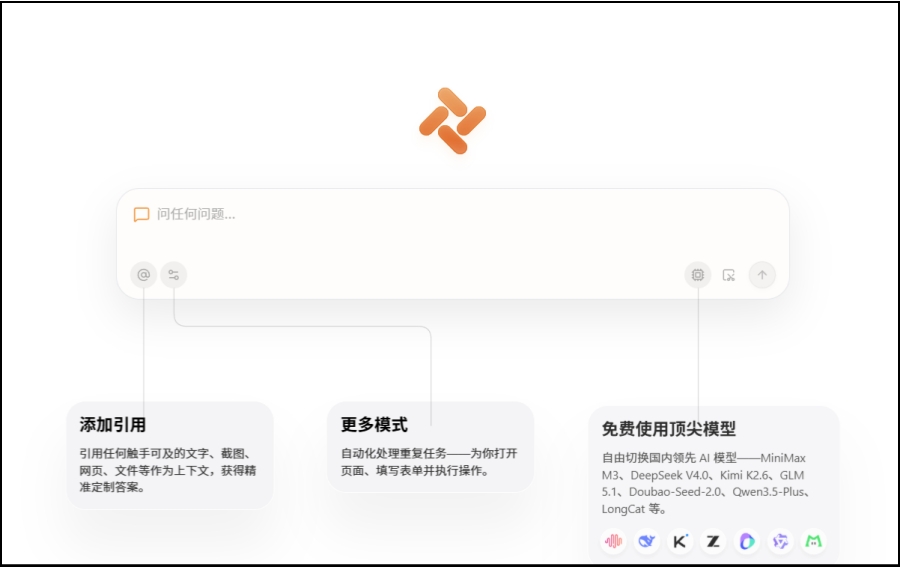Select the MiniMax waveform model icon
900x567 pixels.
(614, 541)
